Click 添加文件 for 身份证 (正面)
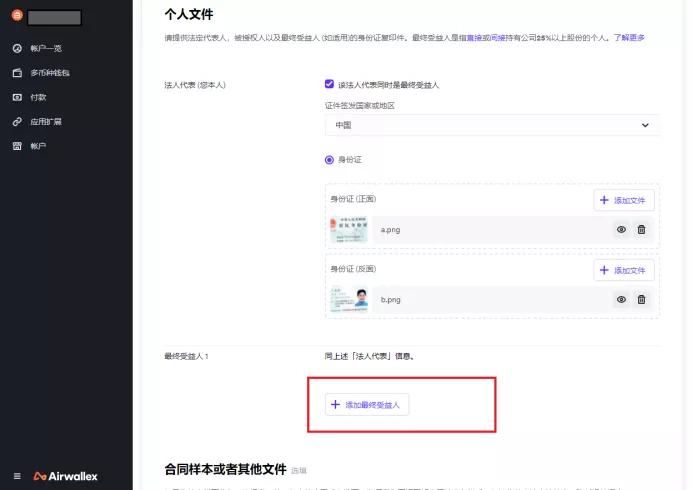 click(x=624, y=200)
